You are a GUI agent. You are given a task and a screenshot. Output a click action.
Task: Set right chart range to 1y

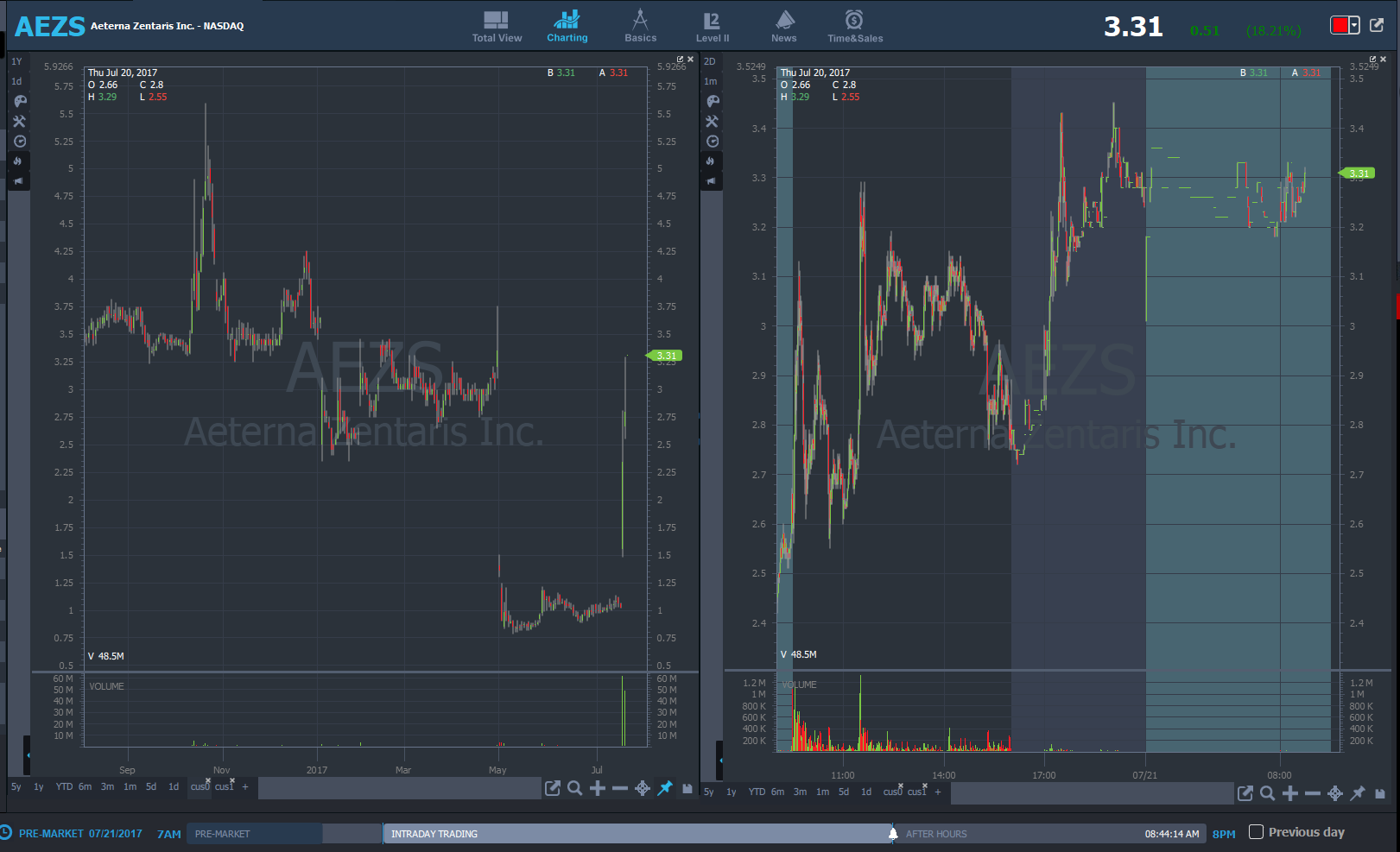[732, 792]
